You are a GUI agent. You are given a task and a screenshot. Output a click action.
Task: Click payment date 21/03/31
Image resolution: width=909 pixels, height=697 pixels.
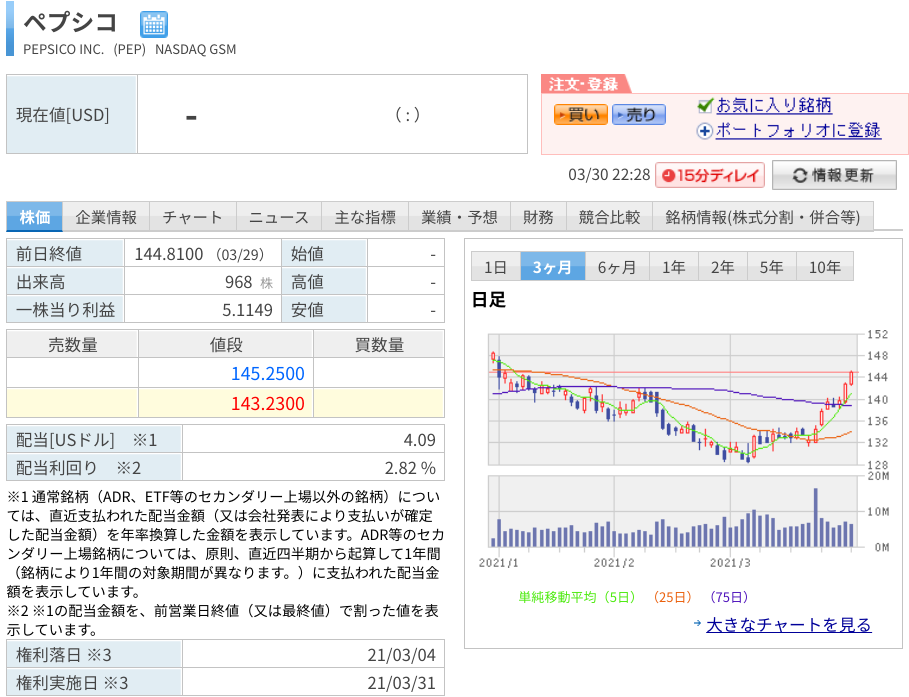point(401,683)
